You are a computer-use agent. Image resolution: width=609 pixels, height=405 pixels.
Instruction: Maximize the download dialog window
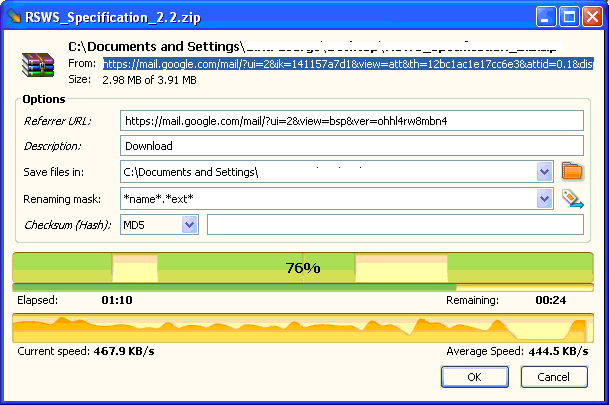click(568, 16)
